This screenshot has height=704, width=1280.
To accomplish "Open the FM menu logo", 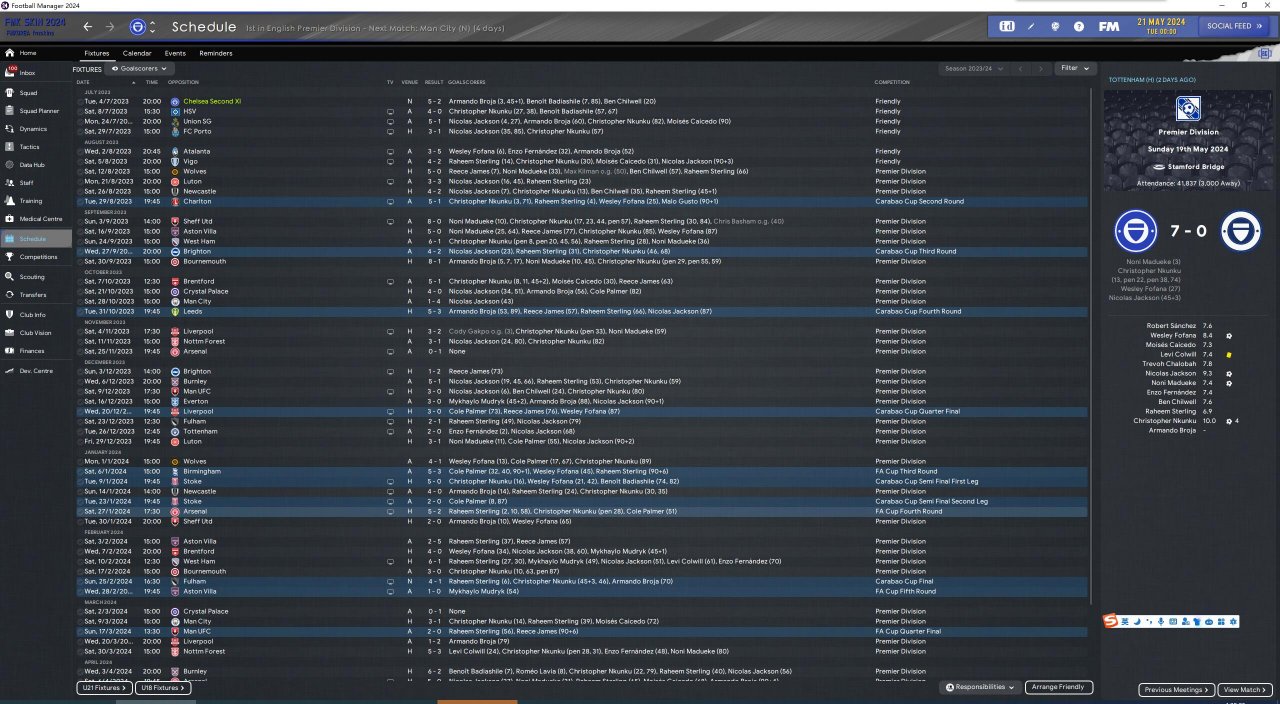I will [1108, 26].
